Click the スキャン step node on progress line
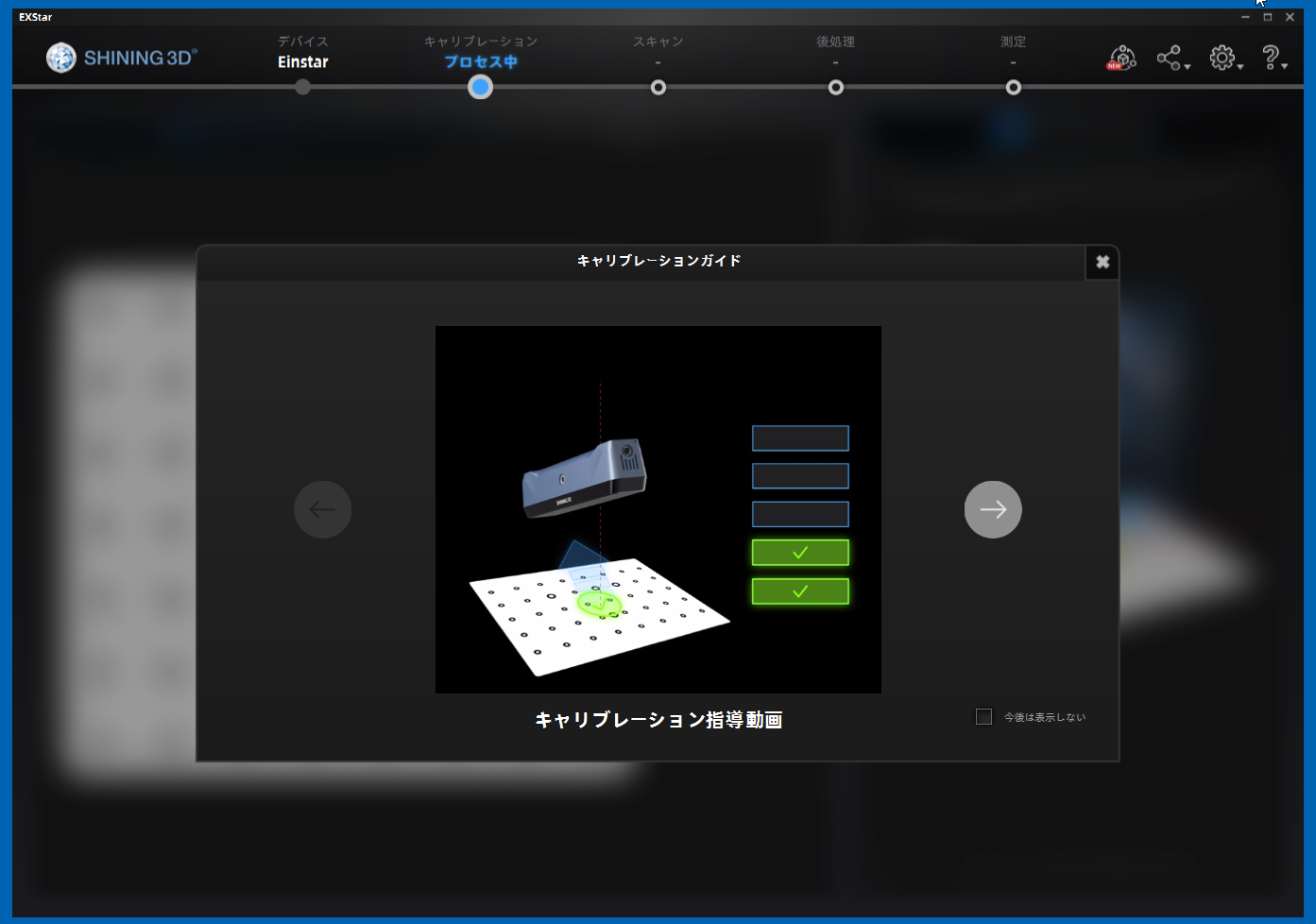 point(658,88)
